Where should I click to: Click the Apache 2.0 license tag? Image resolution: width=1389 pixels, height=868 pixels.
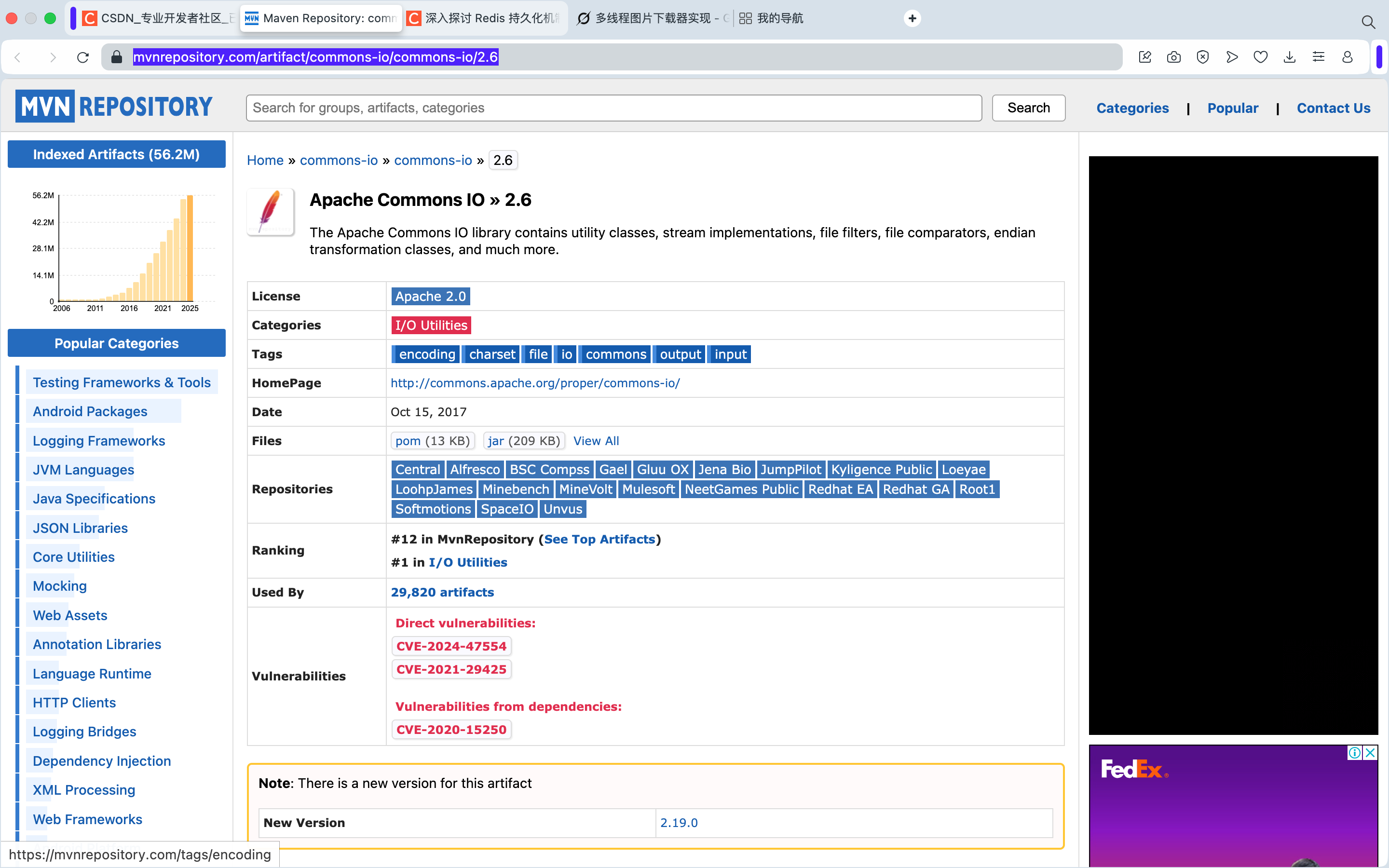tap(431, 296)
